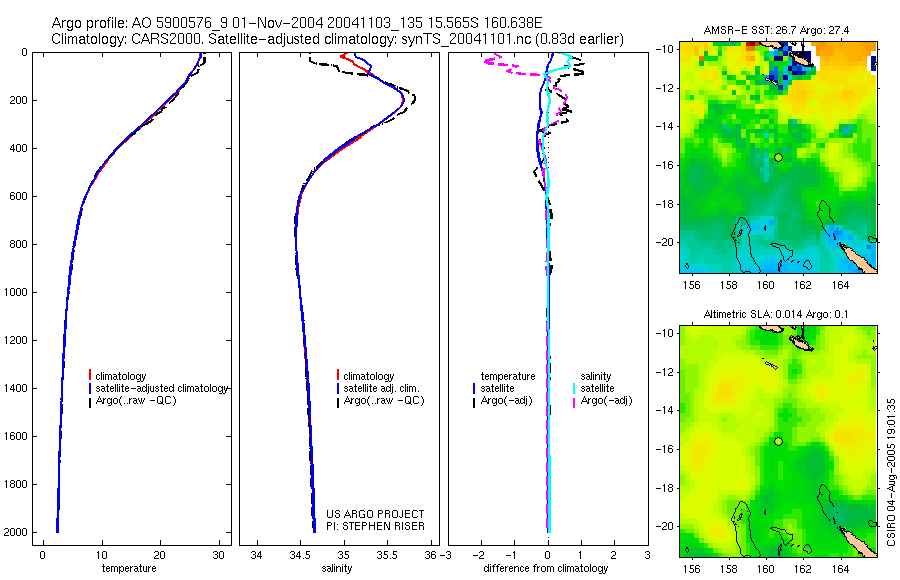This screenshot has height=580, width=900.
Task: Click the Argo profile title text
Action: (x=297, y=23)
